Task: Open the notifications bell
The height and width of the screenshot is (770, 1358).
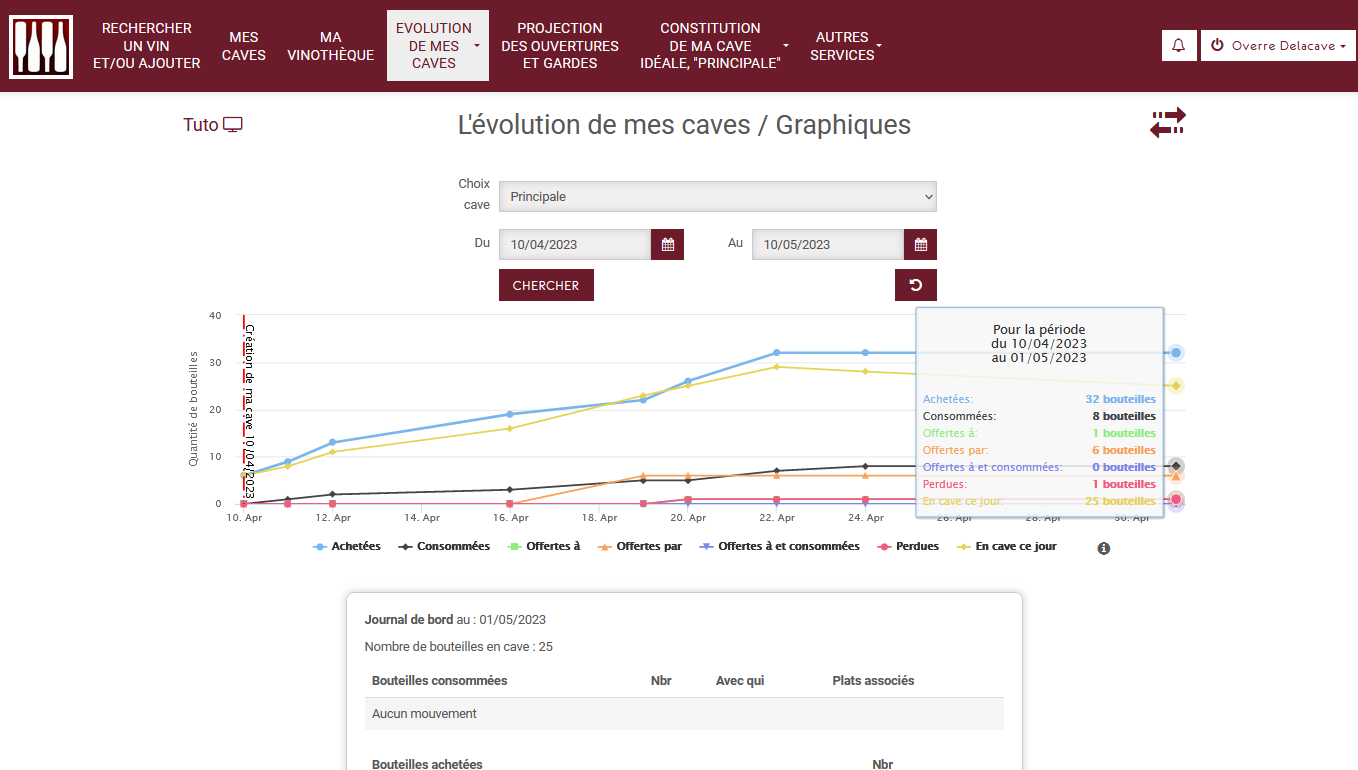Action: pyautogui.click(x=1179, y=45)
